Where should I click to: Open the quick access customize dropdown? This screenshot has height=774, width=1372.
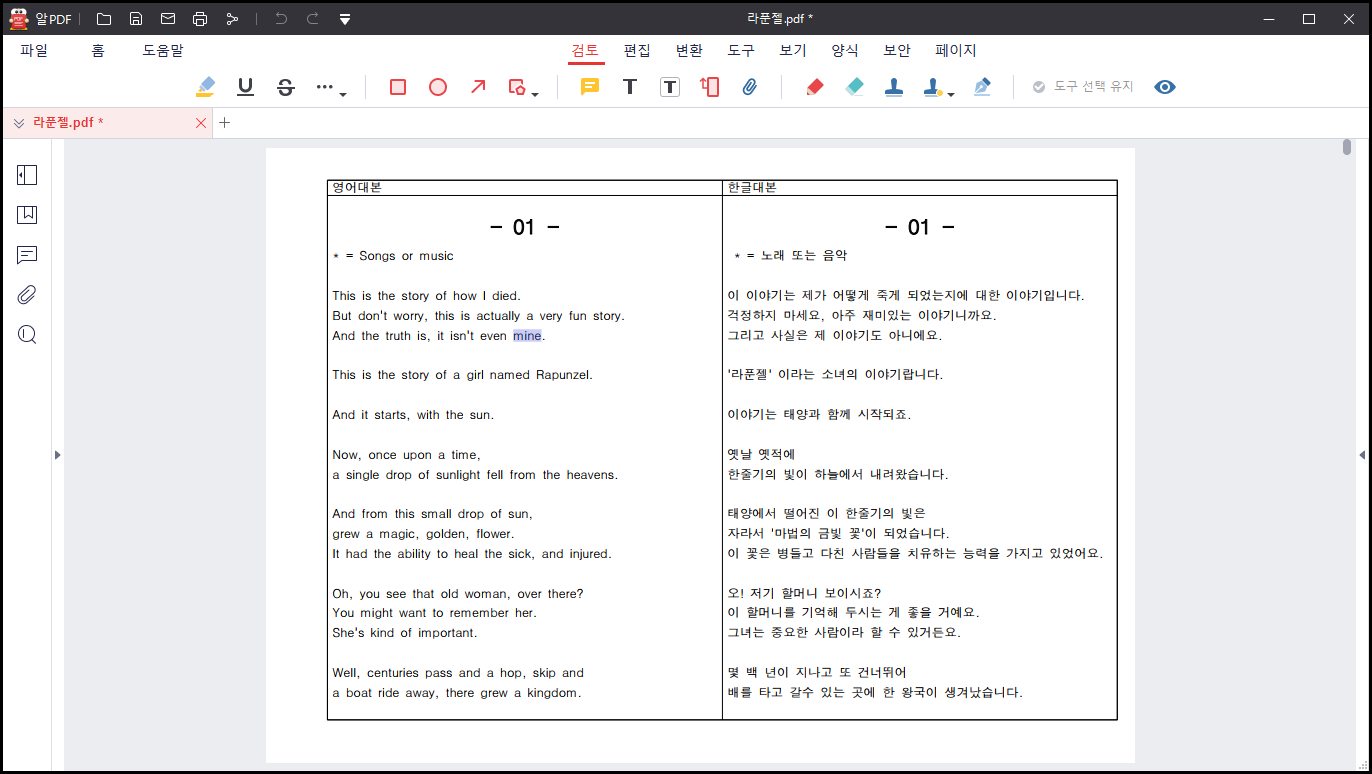[345, 19]
